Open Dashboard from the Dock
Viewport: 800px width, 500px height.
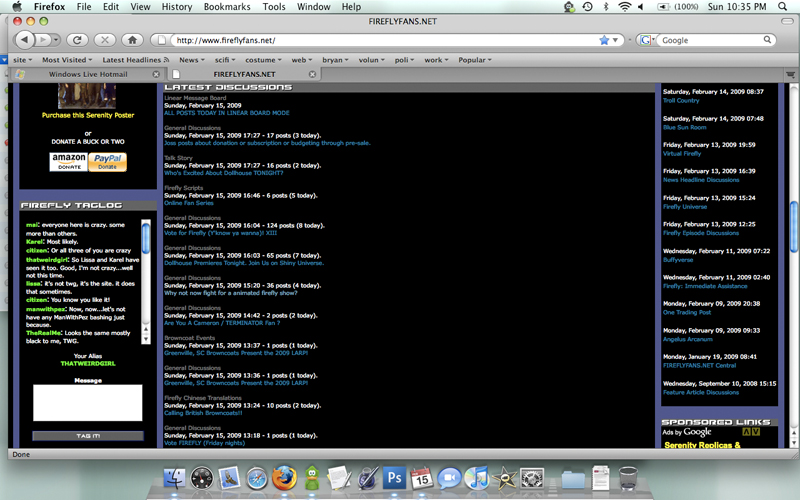(202, 479)
